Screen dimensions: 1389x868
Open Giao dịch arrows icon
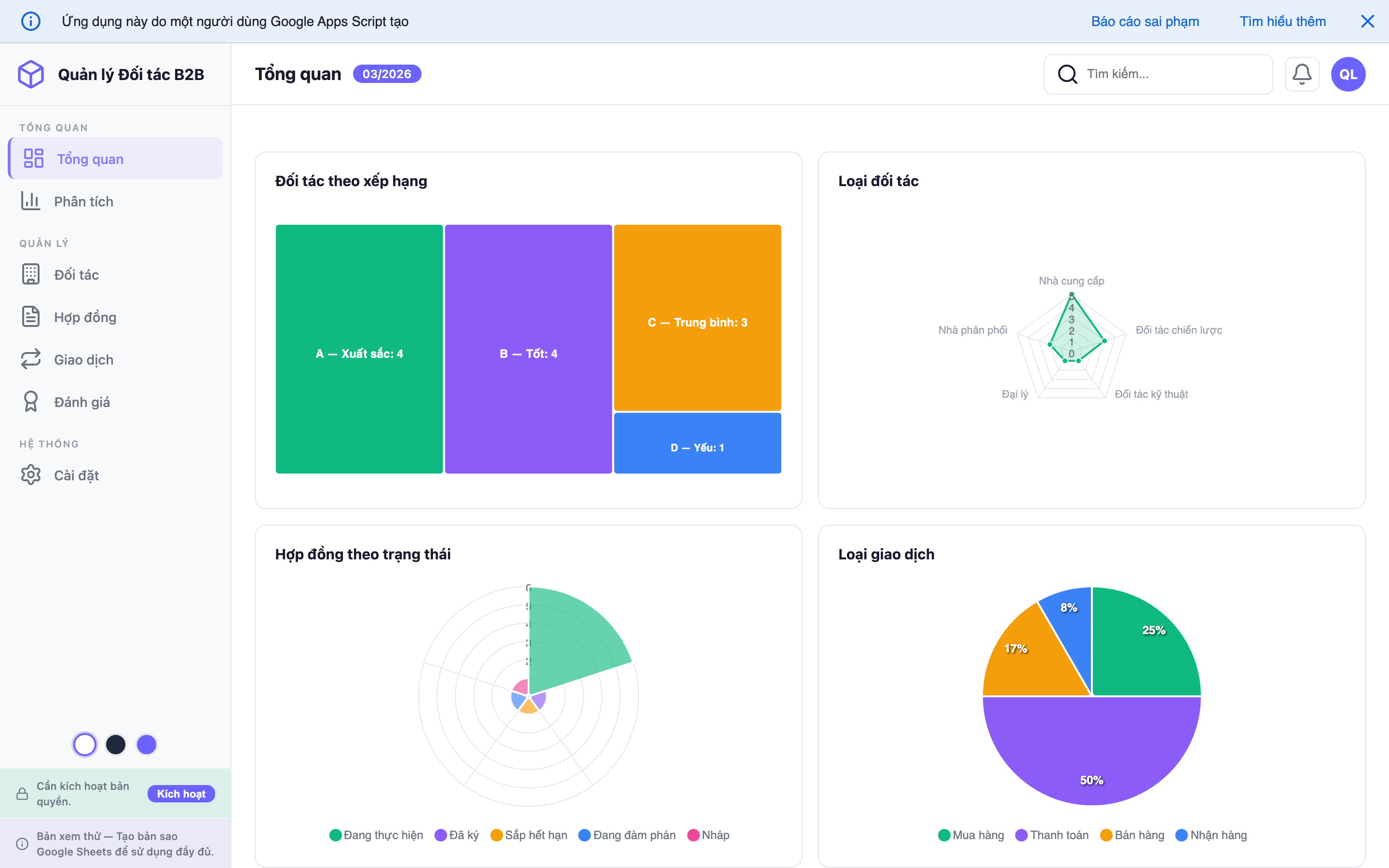31,359
